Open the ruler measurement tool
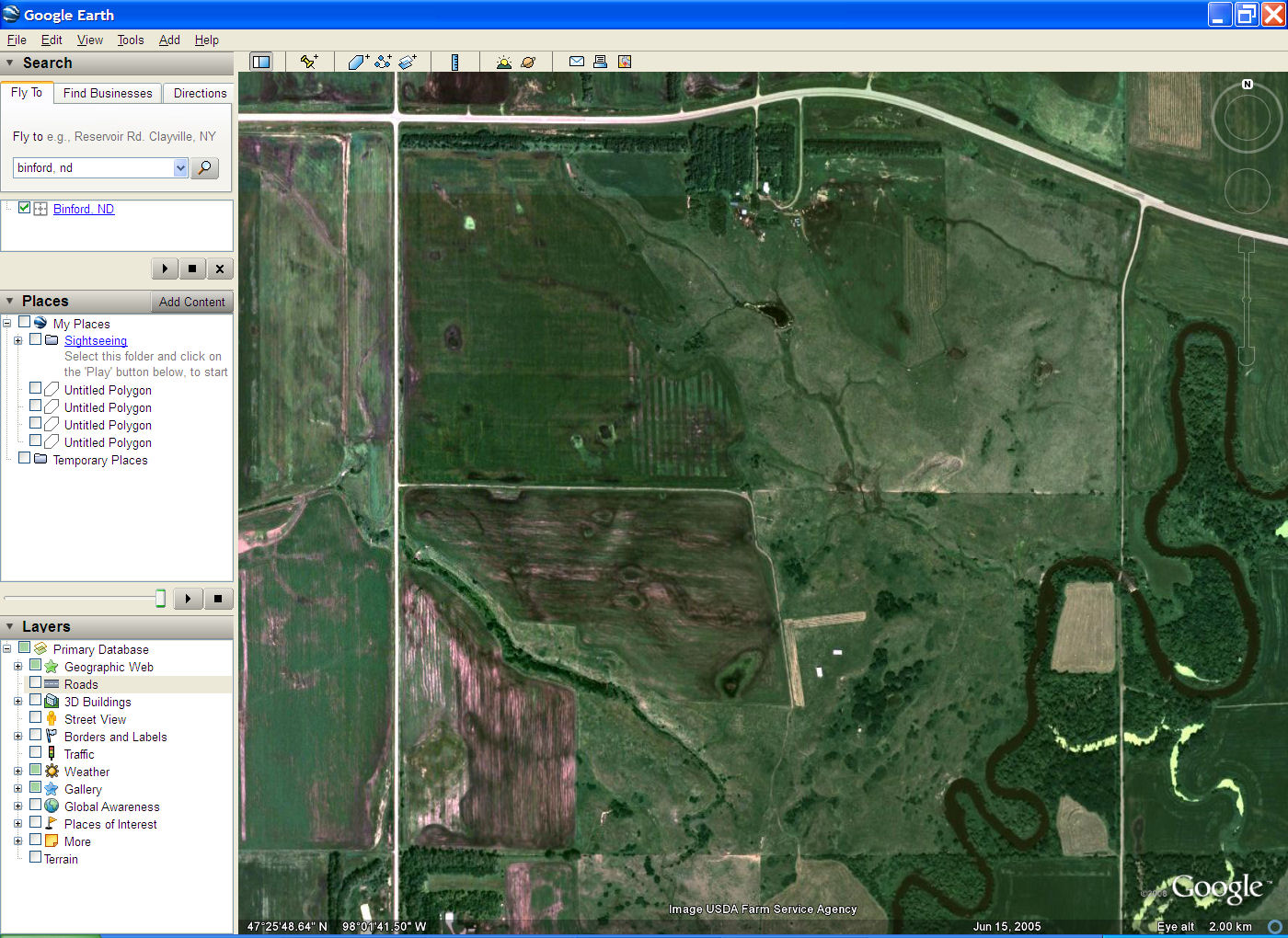The width and height of the screenshot is (1288, 938). [x=454, y=62]
